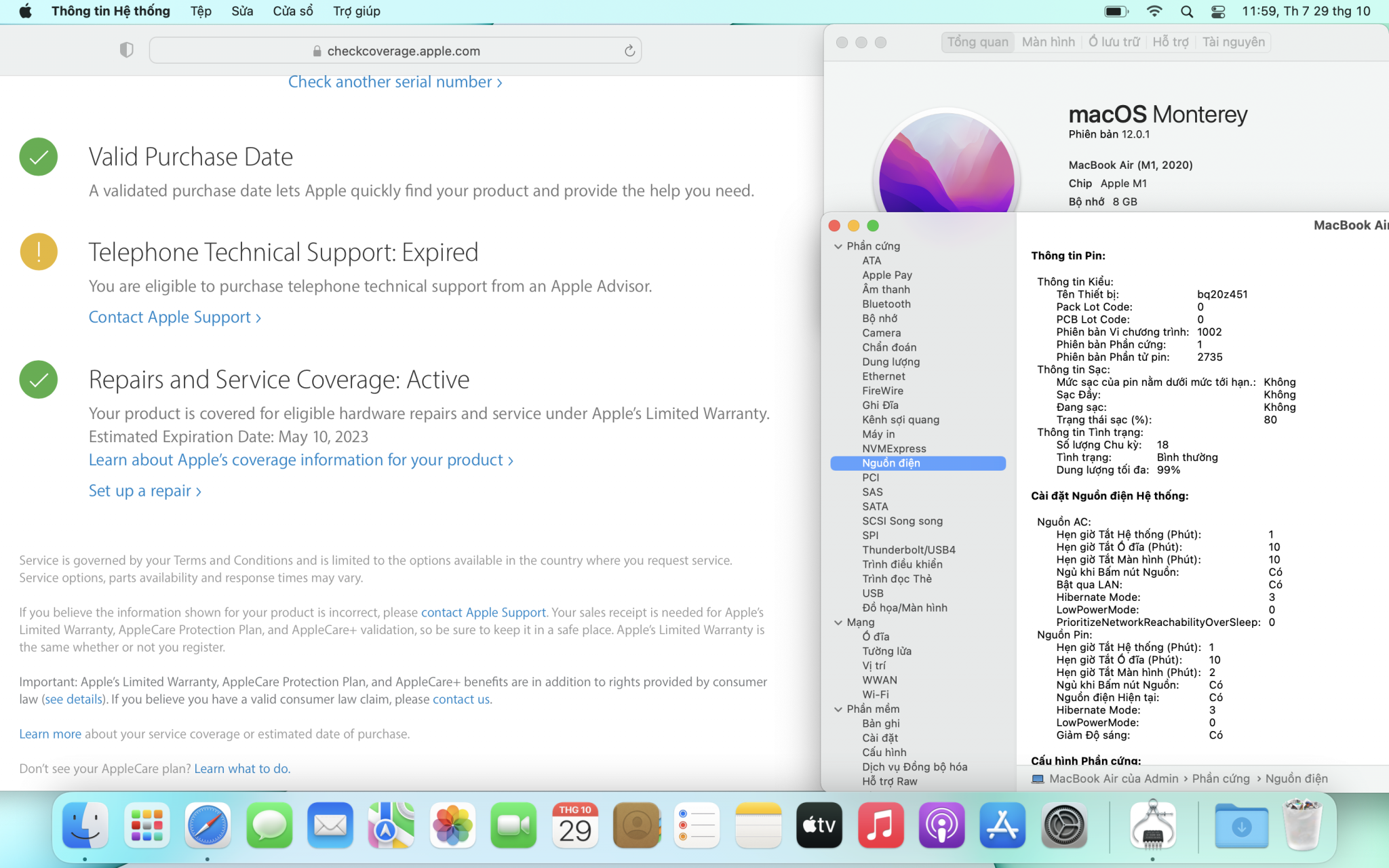Reload the checkcoverage page
1389x868 pixels.
(629, 51)
